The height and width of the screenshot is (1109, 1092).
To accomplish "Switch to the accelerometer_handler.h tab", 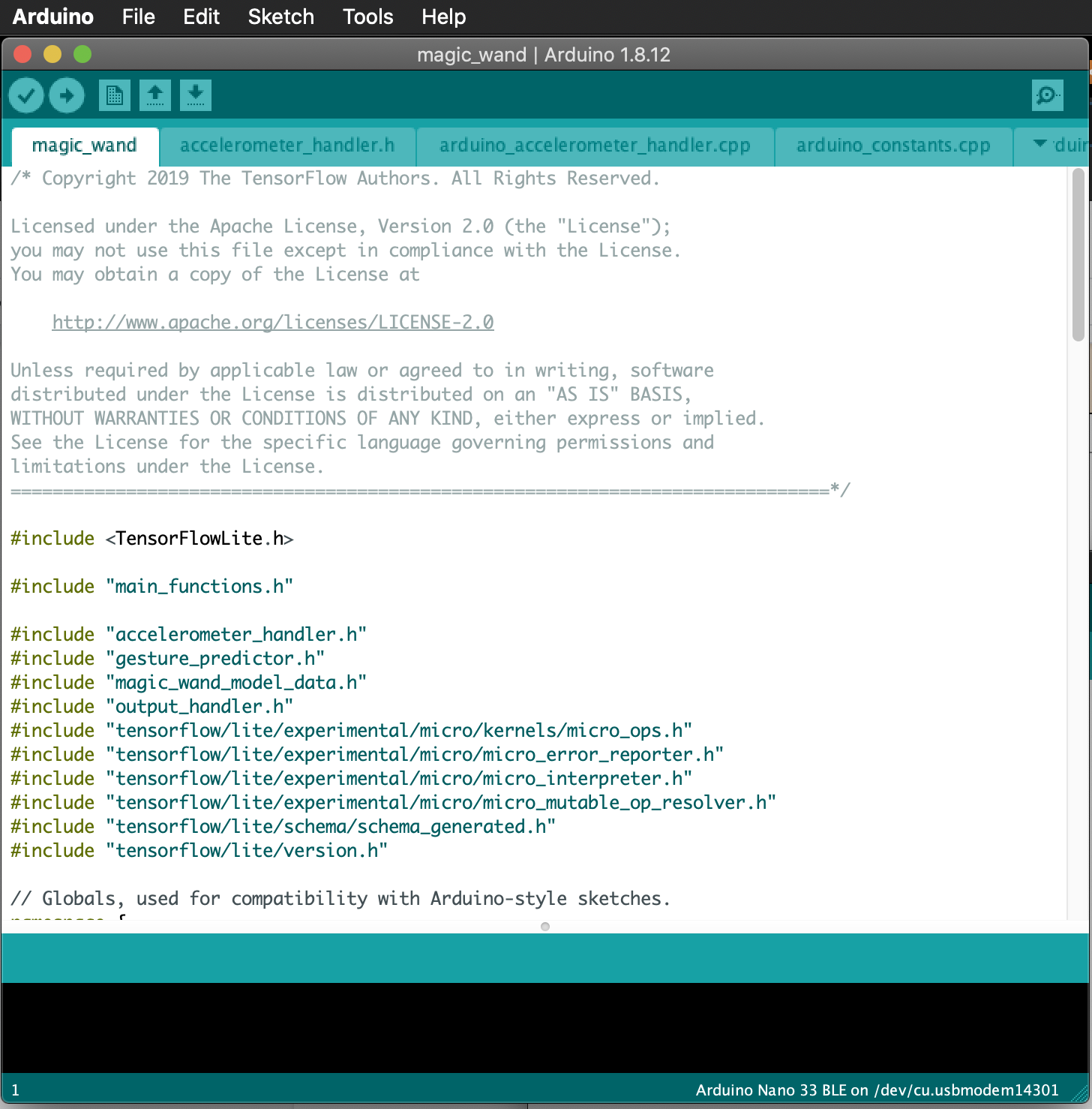I will click(x=287, y=146).
